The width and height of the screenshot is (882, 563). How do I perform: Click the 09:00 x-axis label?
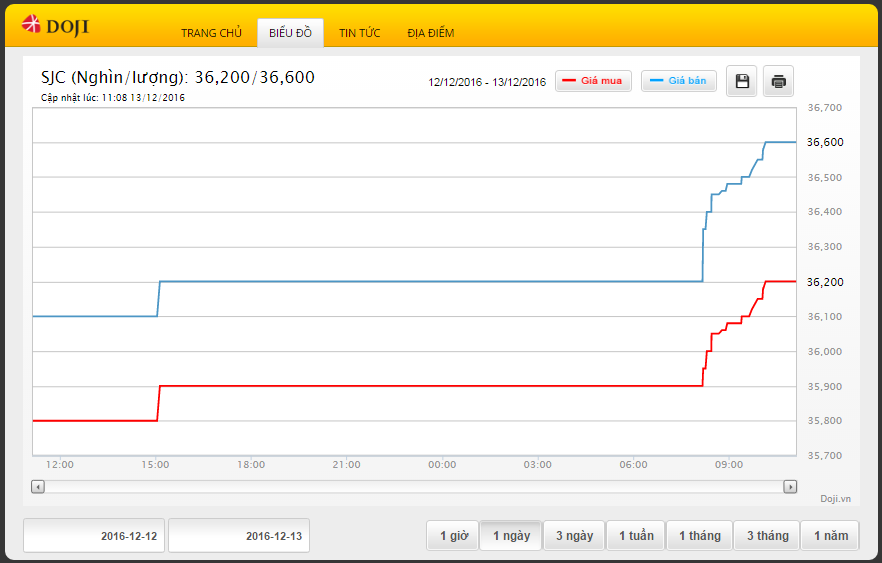click(729, 465)
